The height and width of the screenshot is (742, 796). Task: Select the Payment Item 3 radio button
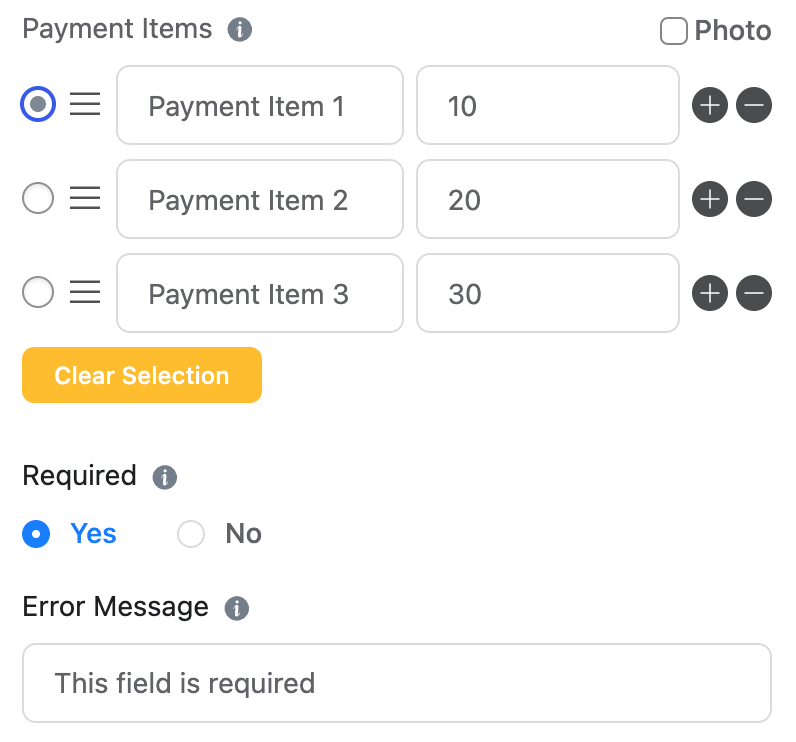38,293
